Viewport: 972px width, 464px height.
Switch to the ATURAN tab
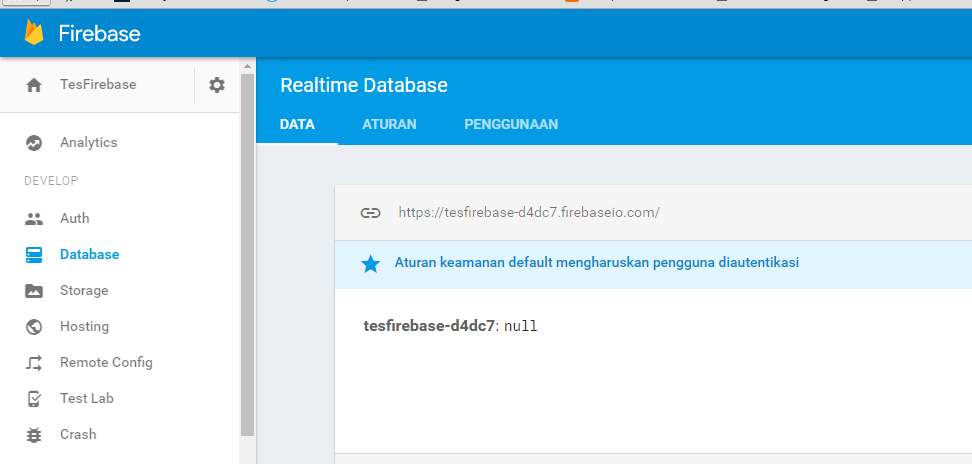pos(389,125)
